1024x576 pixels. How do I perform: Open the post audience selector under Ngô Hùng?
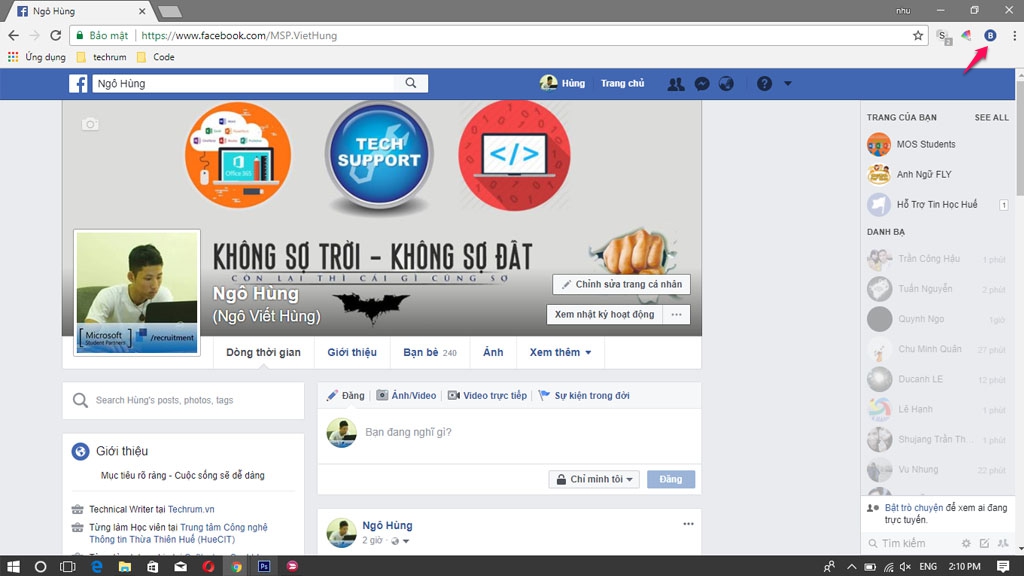[400, 541]
